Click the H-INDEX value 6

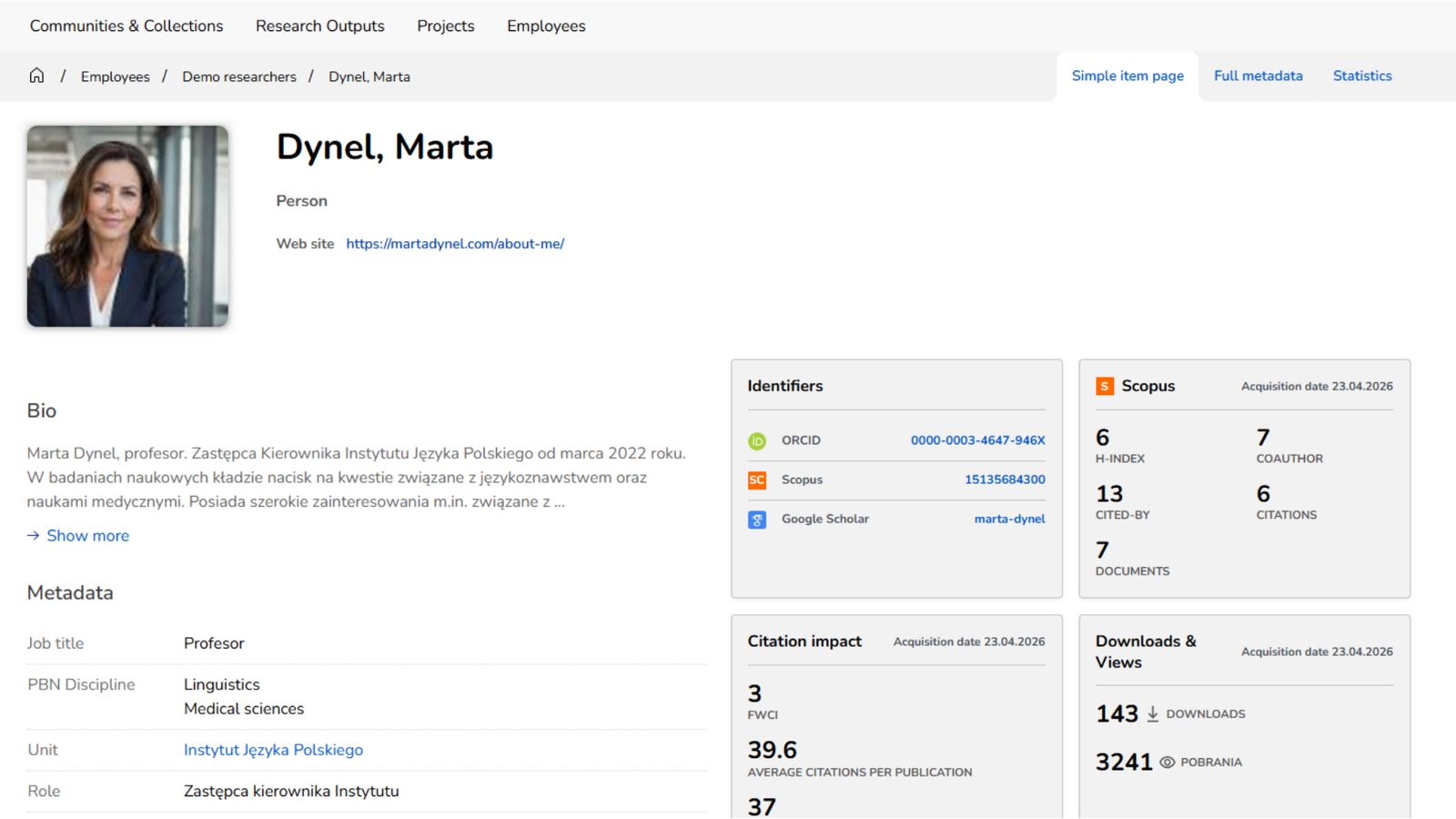tap(1103, 438)
